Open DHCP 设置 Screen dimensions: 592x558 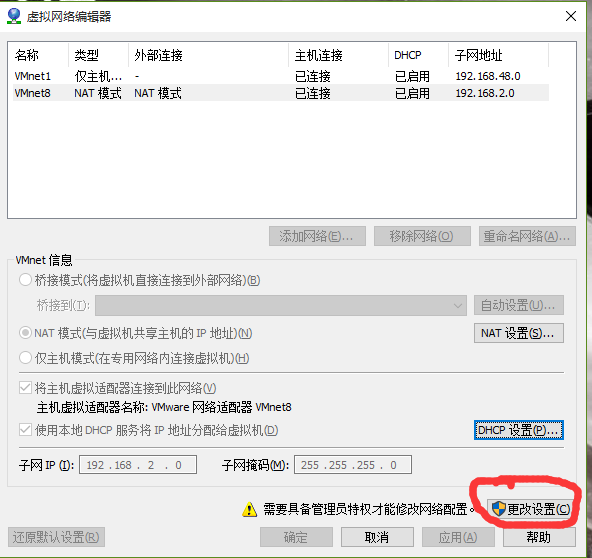click(x=519, y=430)
